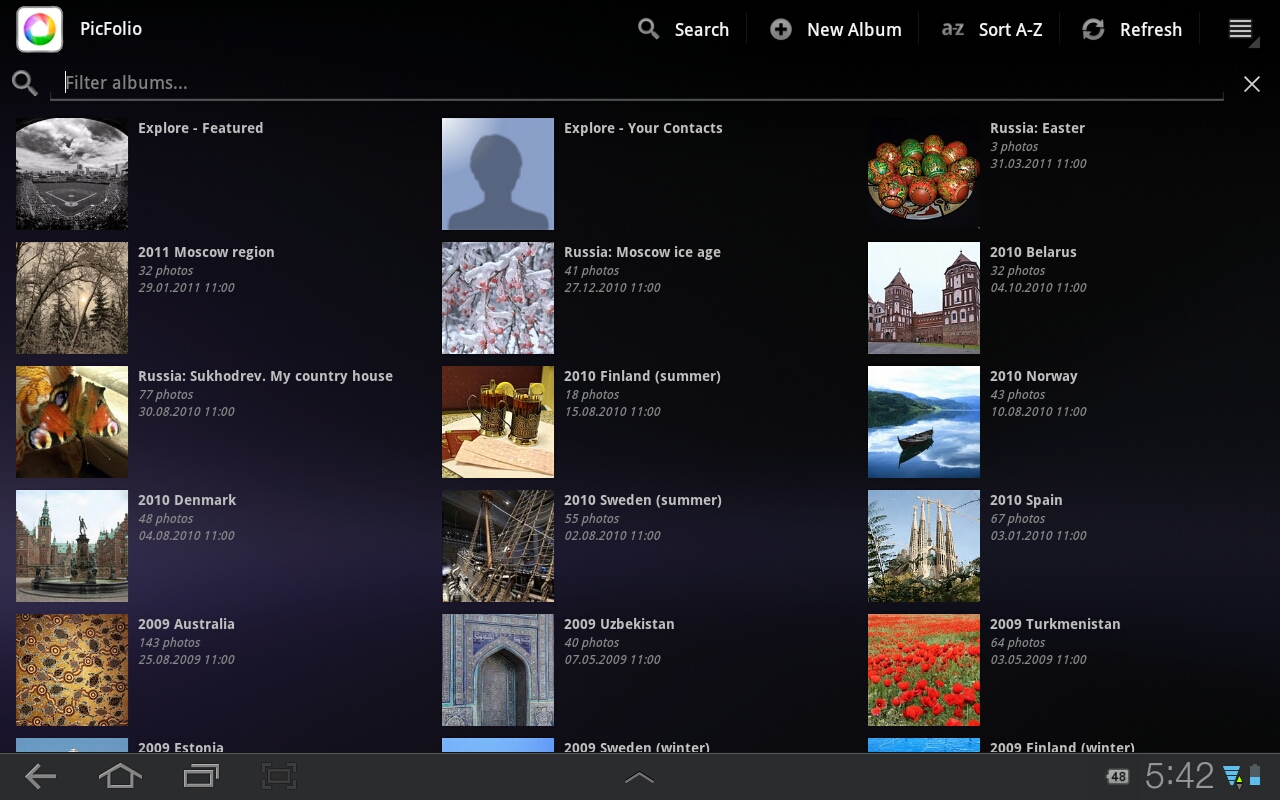Image resolution: width=1280 pixels, height=800 pixels.
Task: Open the Explore - Featured thumbnail
Action: (72, 174)
